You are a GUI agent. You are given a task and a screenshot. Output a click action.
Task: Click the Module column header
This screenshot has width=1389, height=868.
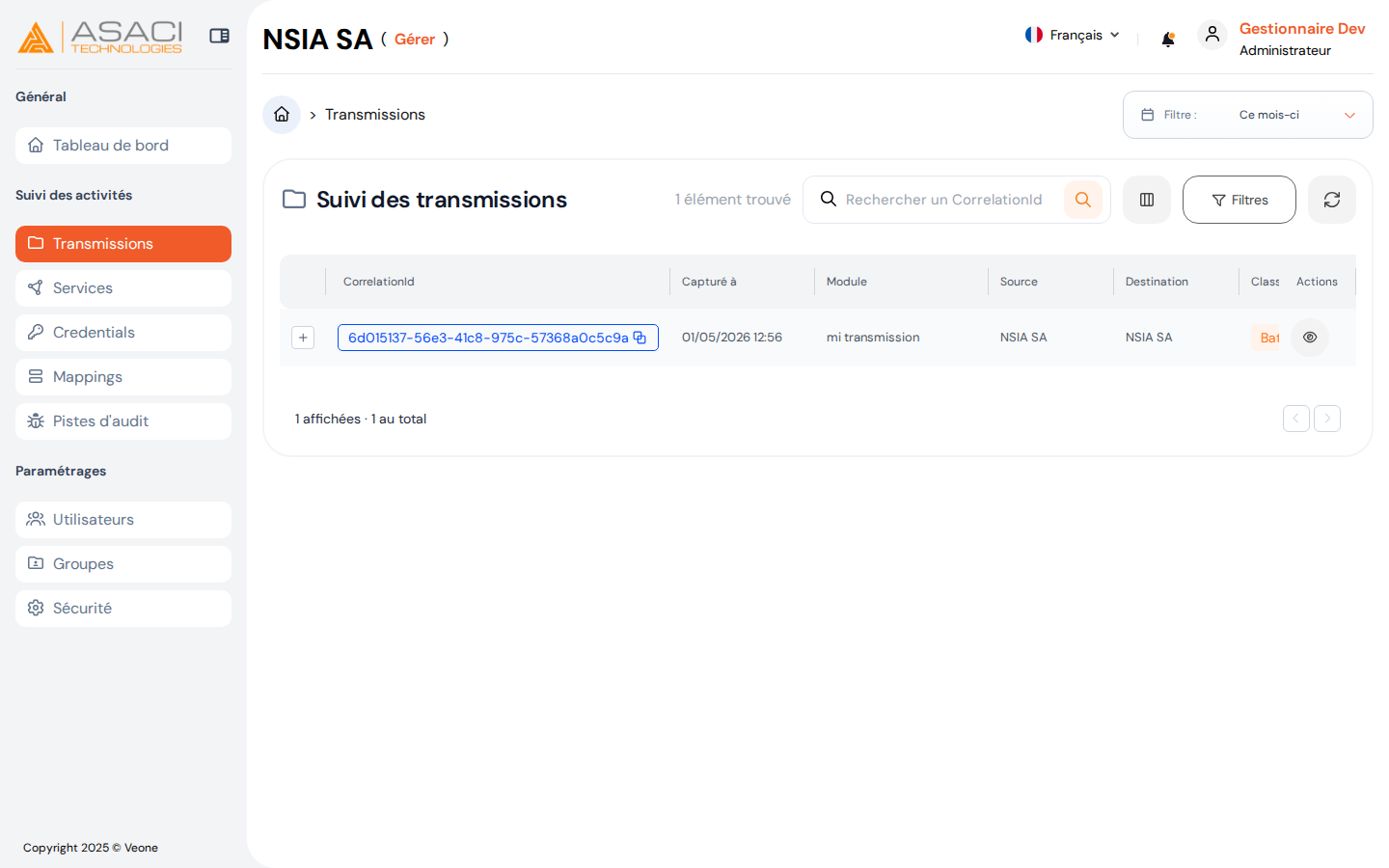click(847, 282)
